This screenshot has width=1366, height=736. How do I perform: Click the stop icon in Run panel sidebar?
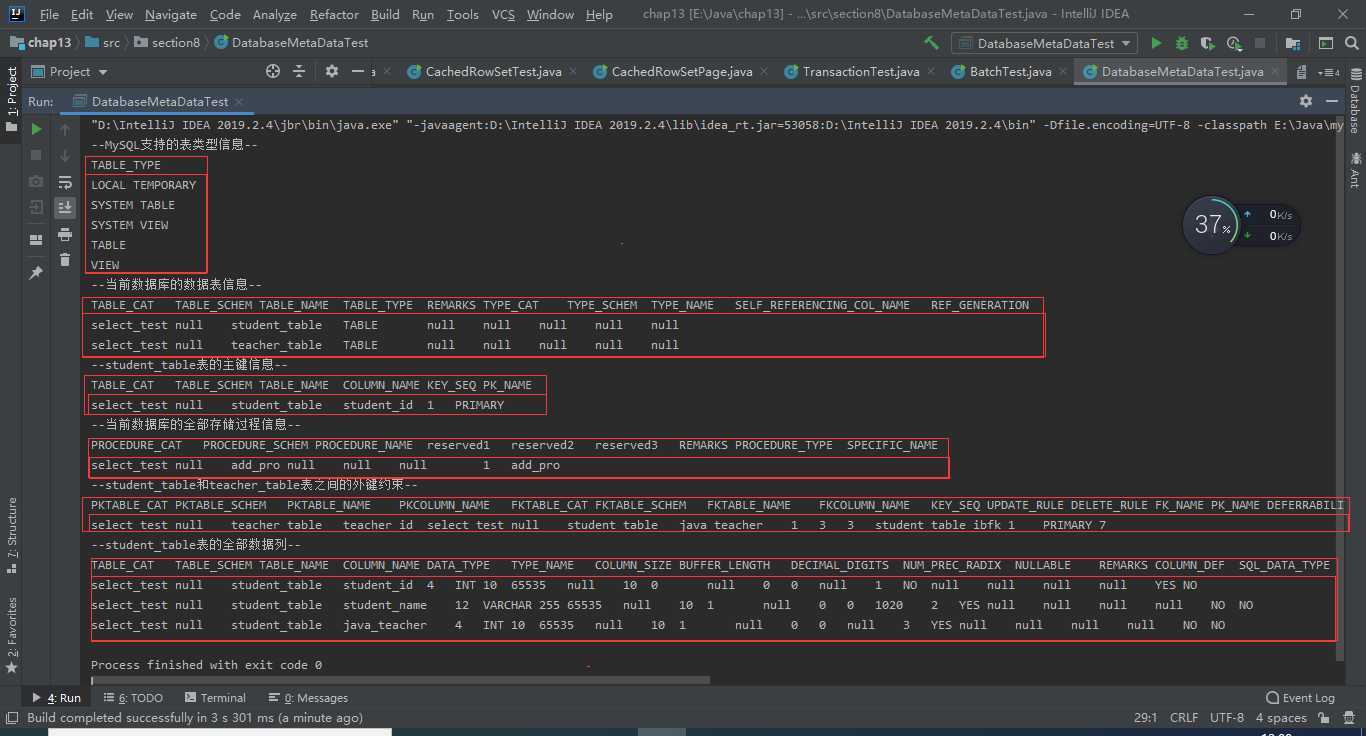click(x=36, y=155)
